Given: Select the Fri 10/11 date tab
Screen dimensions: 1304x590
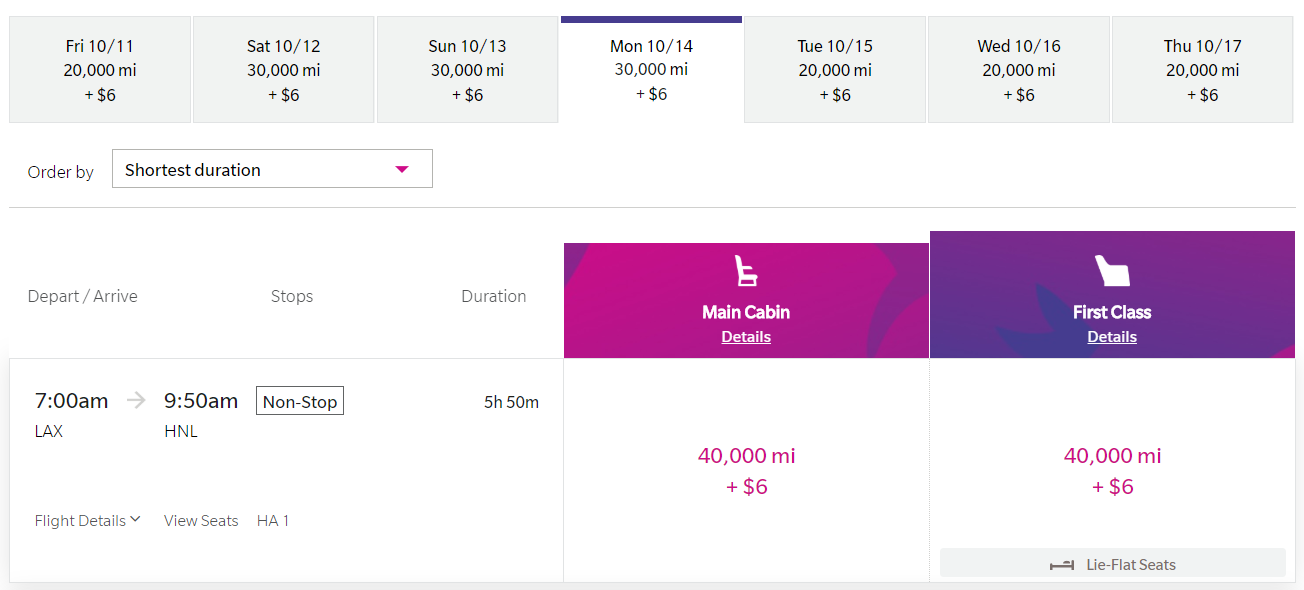Looking at the screenshot, I should [x=100, y=70].
